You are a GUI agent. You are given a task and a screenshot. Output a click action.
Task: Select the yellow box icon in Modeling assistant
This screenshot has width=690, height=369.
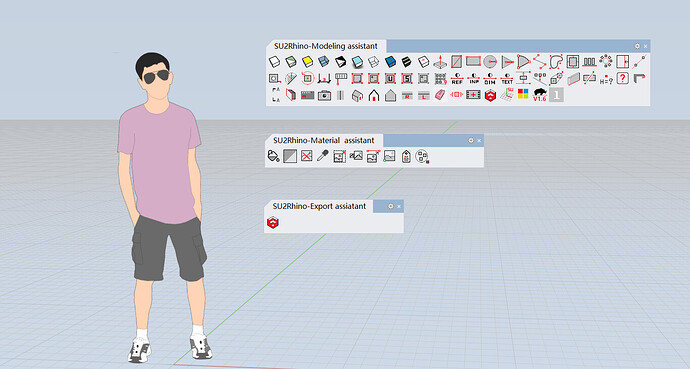[x=307, y=62]
